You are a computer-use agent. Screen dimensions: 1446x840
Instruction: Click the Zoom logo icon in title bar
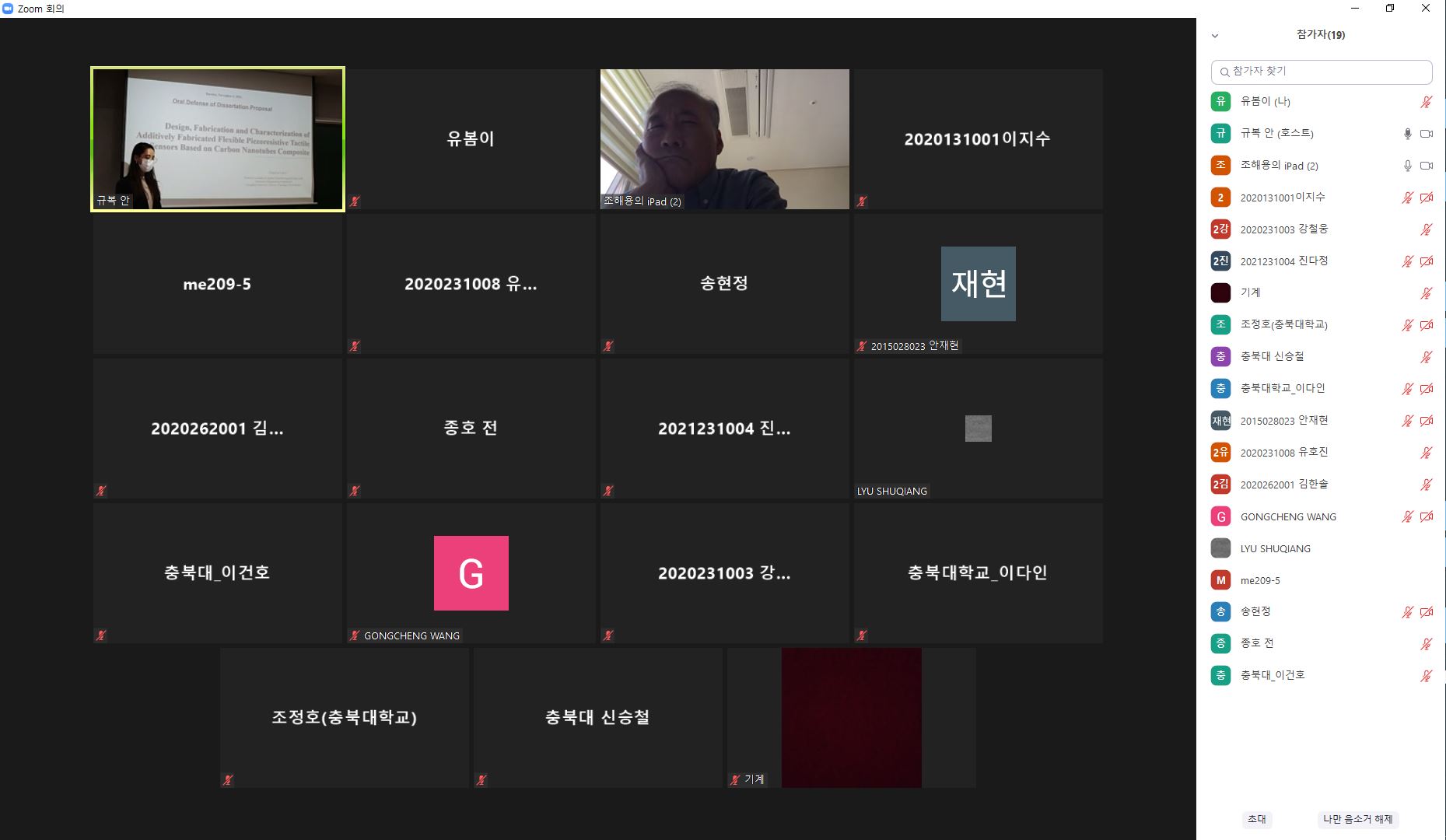[x=8, y=9]
